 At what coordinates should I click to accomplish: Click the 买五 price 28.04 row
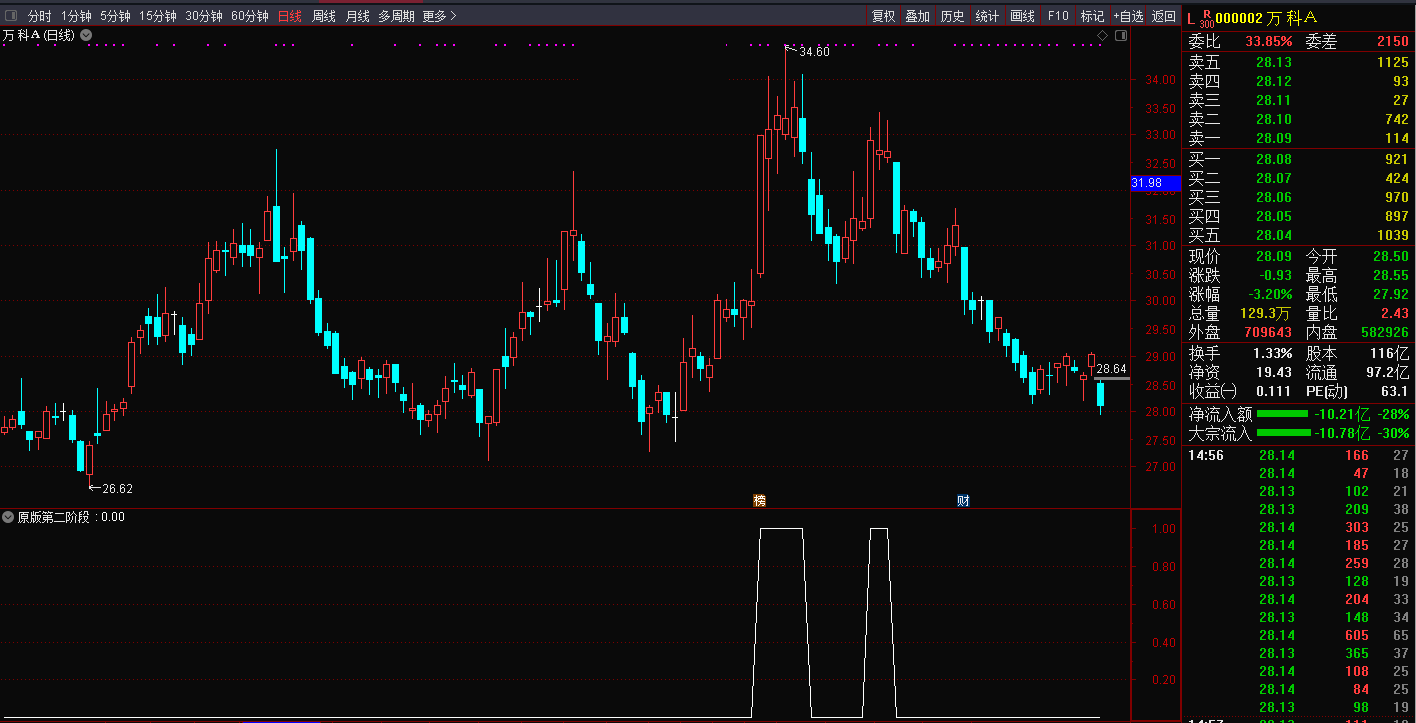1298,235
